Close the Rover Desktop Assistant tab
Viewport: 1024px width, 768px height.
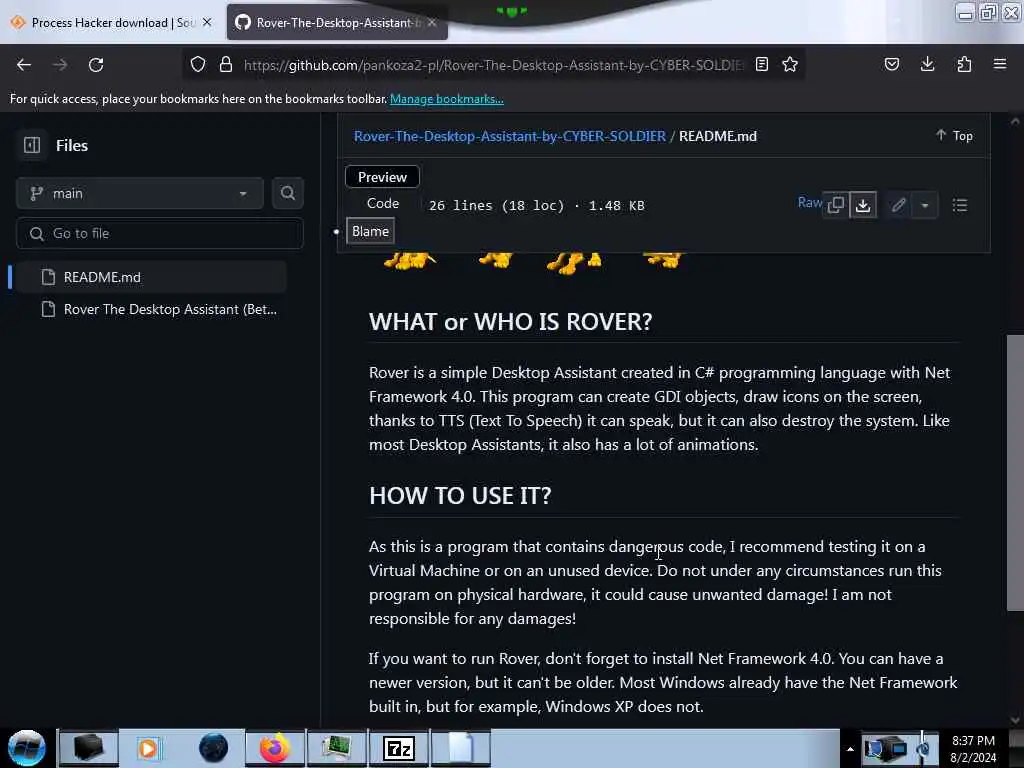tap(432, 22)
